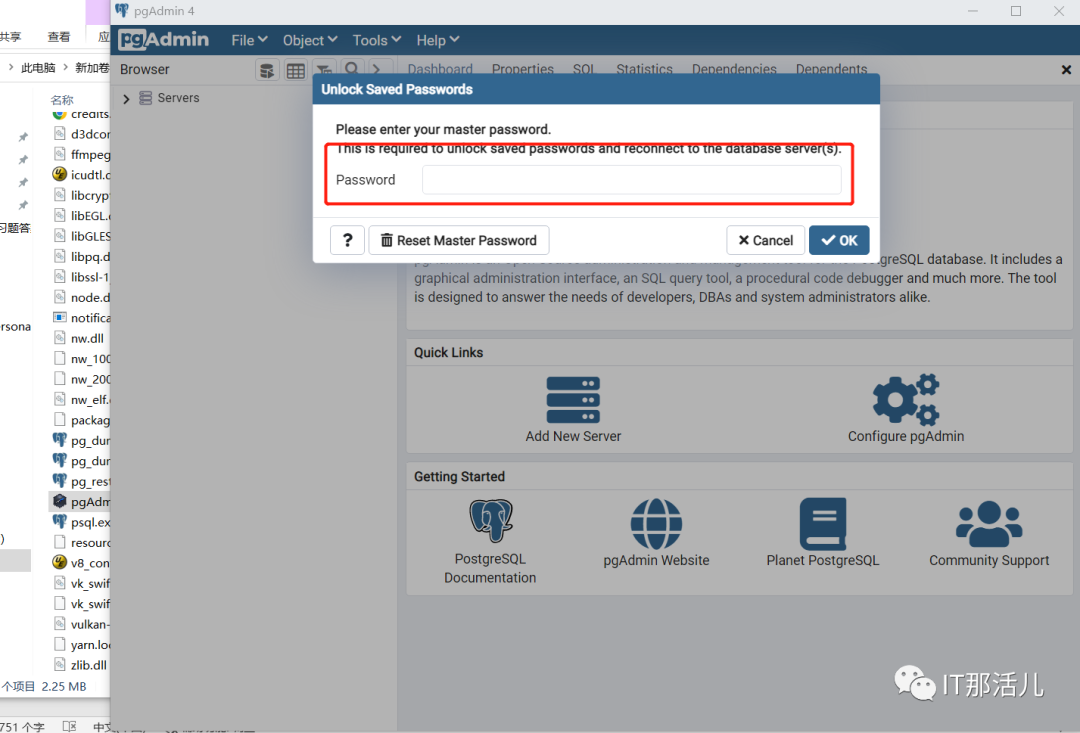Cancel the Unlock Saved Passwords dialog

click(765, 240)
